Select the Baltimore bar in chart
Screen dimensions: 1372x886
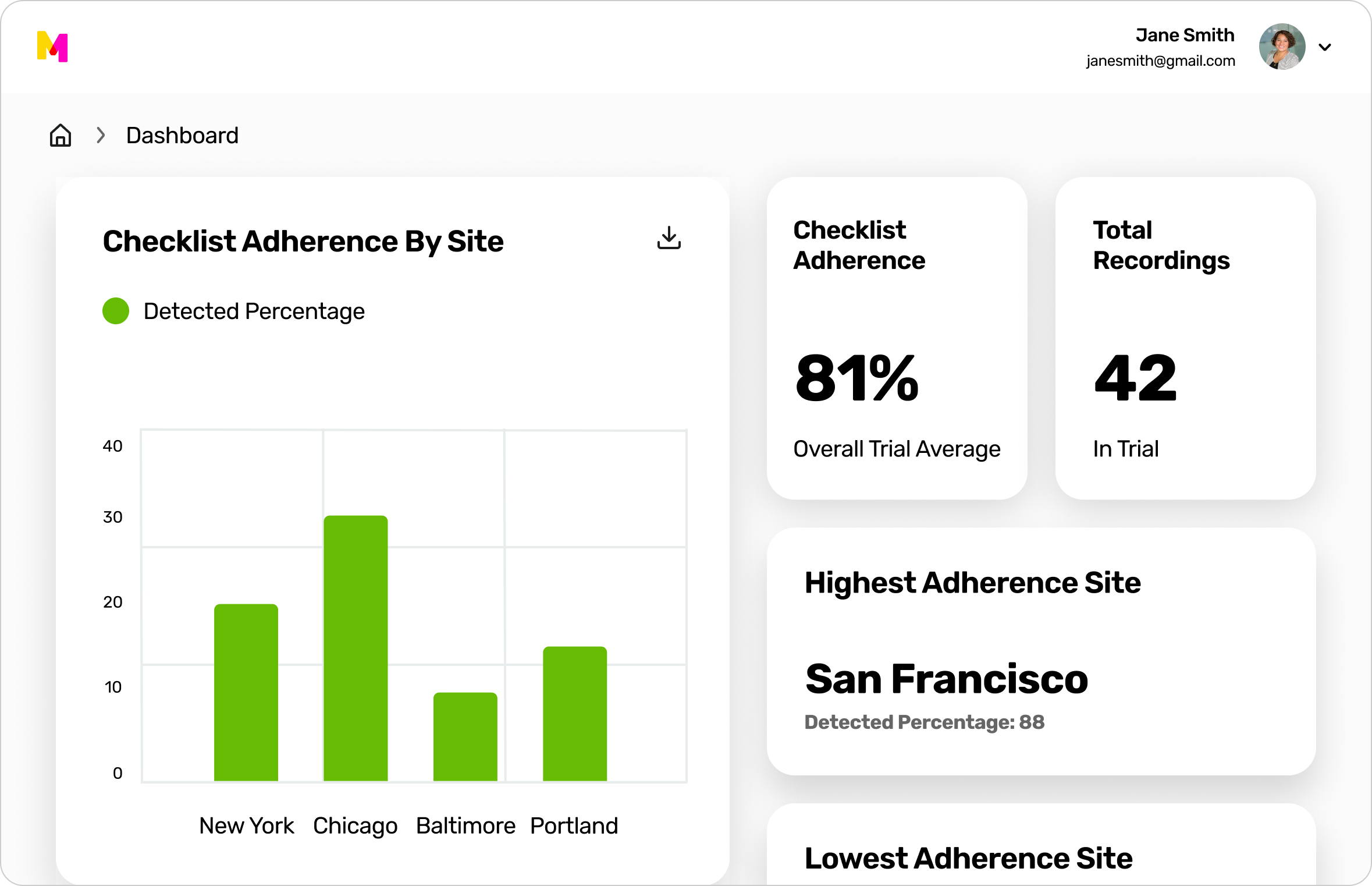(x=465, y=736)
